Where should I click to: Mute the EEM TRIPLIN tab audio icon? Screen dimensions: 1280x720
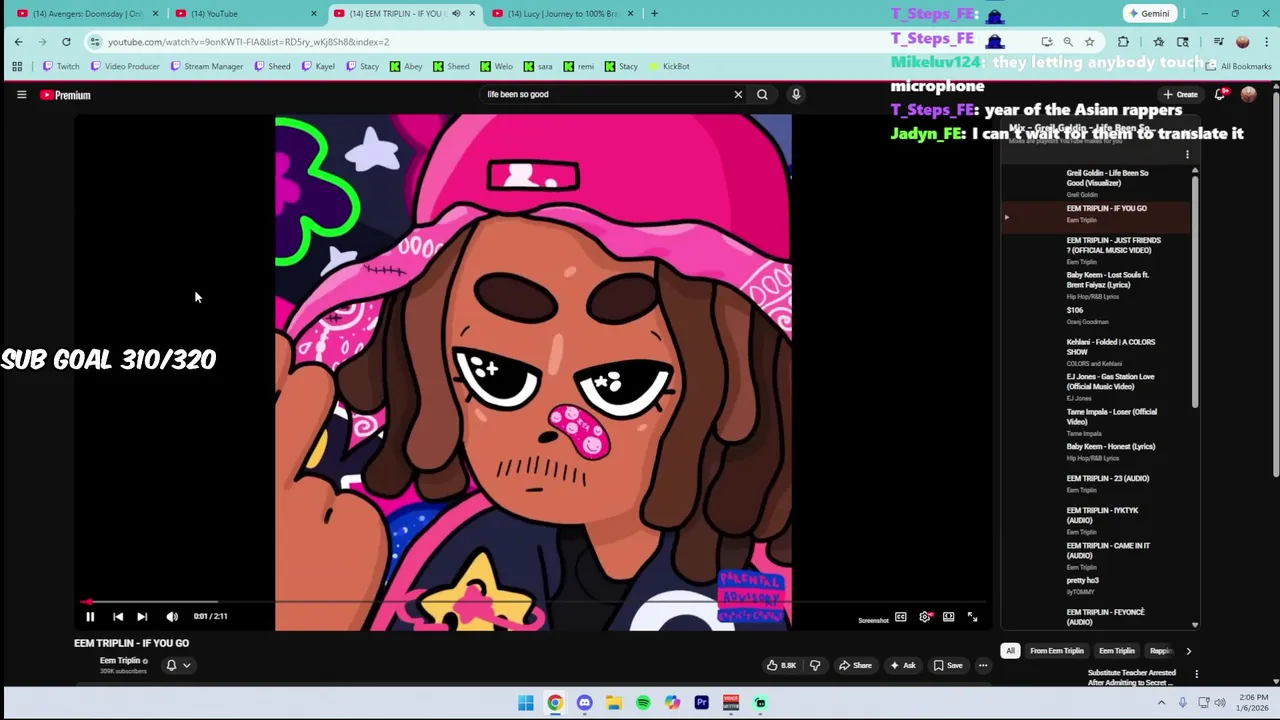[x=456, y=14]
